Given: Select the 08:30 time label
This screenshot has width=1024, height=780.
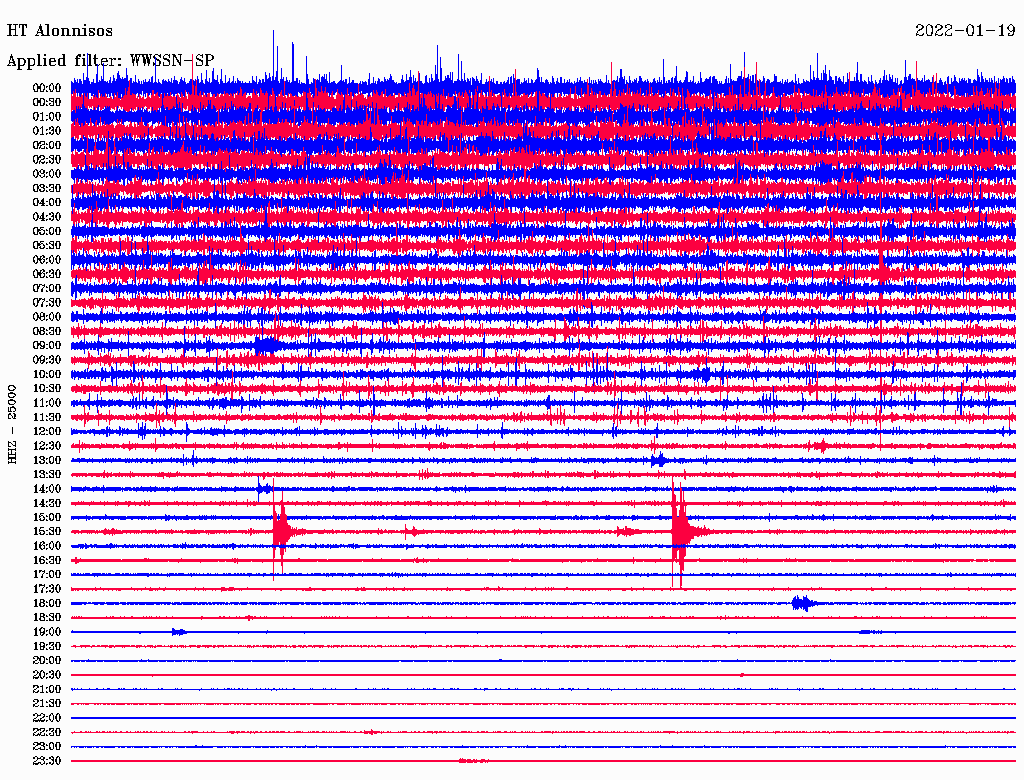Looking at the screenshot, I should click(x=47, y=331).
